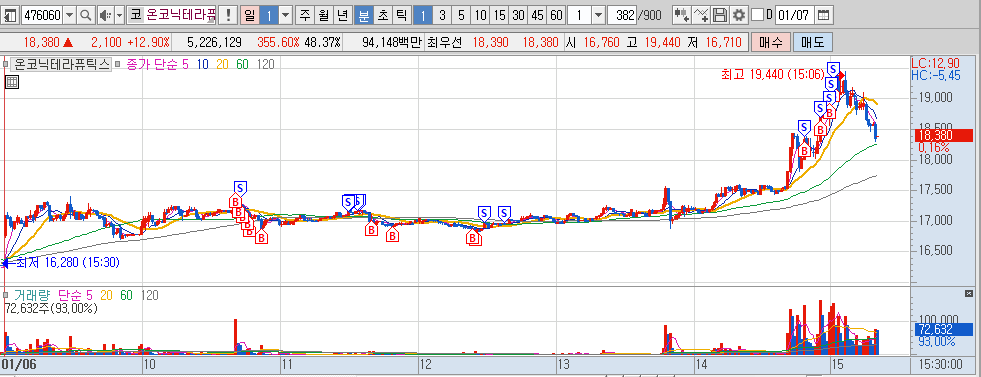This screenshot has width=981, height=377.
Task: Select the 15 minute interval tab
Action: 499,14
